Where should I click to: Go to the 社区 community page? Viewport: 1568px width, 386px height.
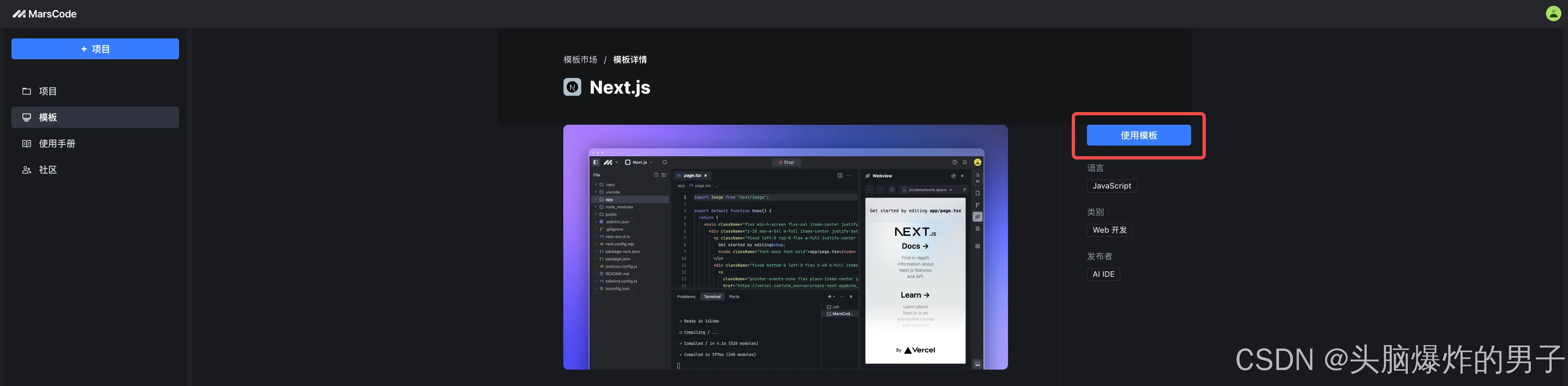[95, 170]
